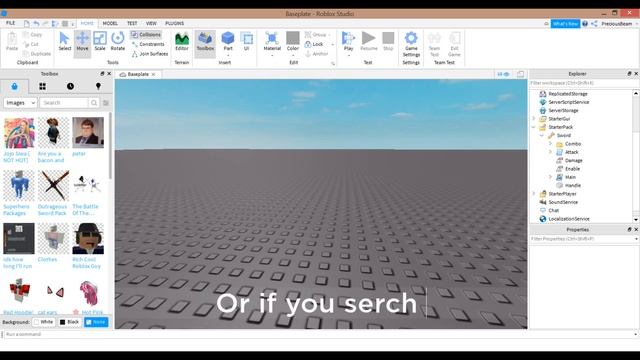Viewport: 640px width, 360px height.
Task: Click Cut in Clipboard group
Action: coord(31,44)
